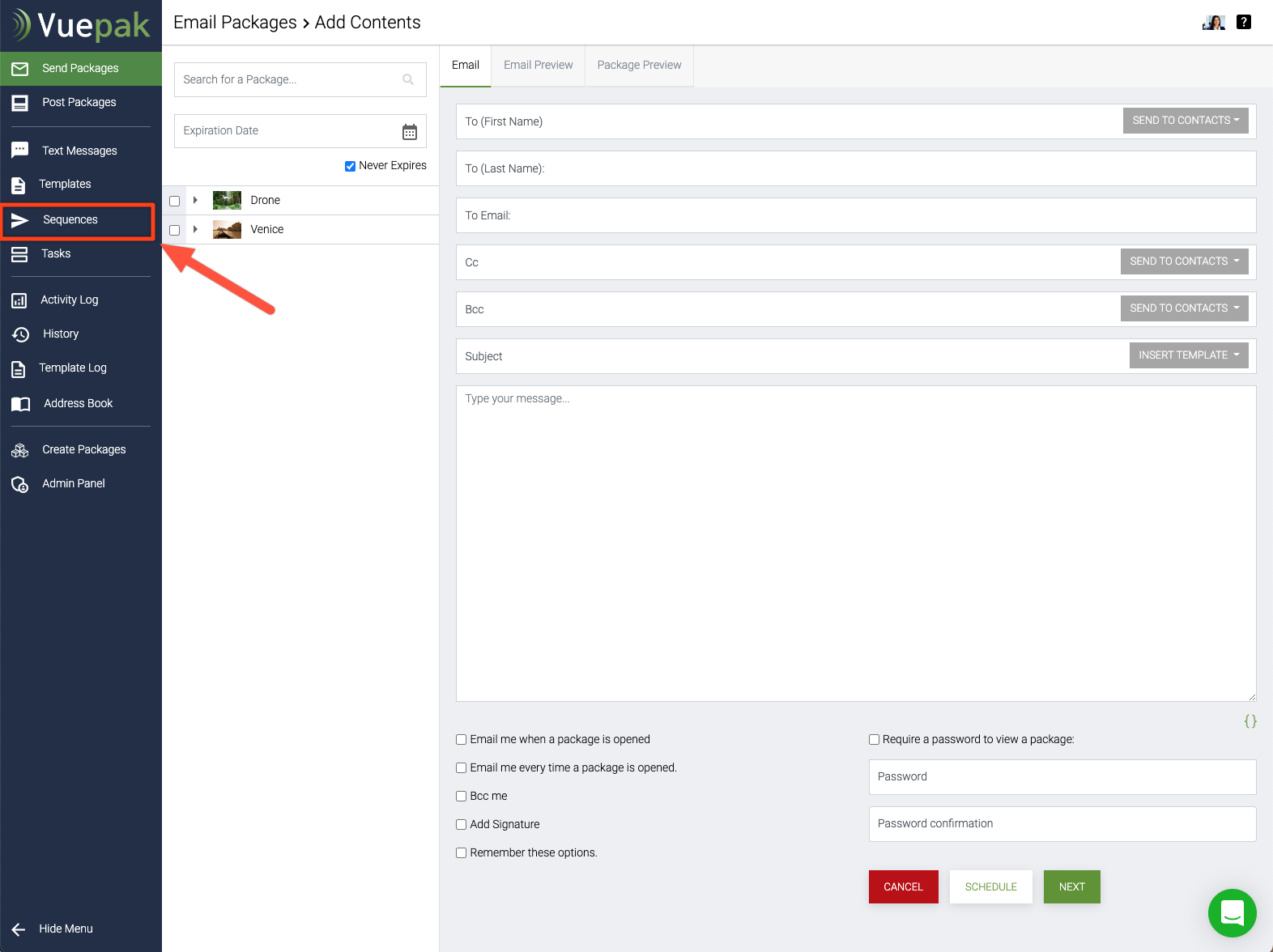This screenshot has width=1273, height=952.
Task: Click the Address Book icon
Action: click(x=20, y=404)
